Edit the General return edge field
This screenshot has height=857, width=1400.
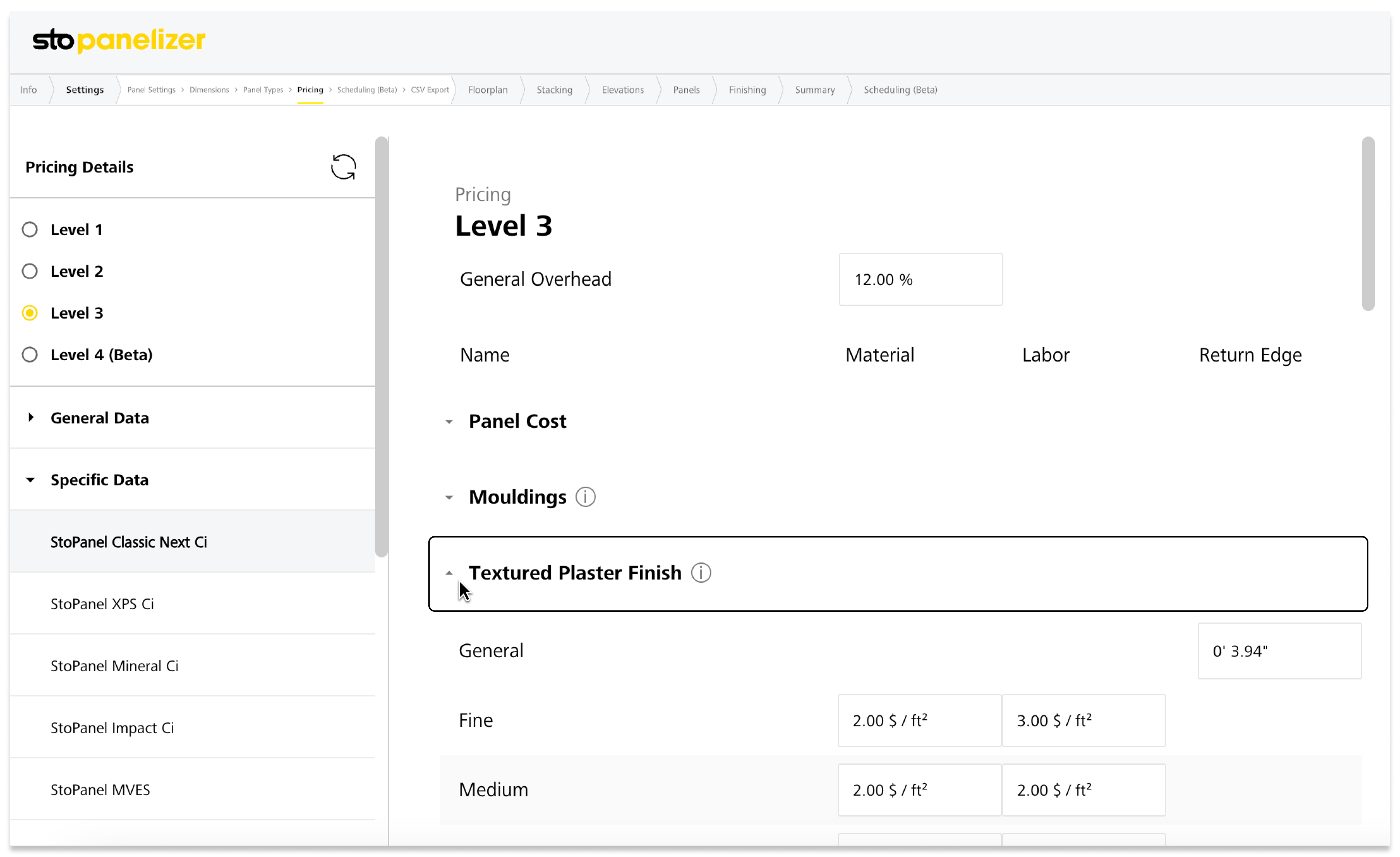(1279, 651)
